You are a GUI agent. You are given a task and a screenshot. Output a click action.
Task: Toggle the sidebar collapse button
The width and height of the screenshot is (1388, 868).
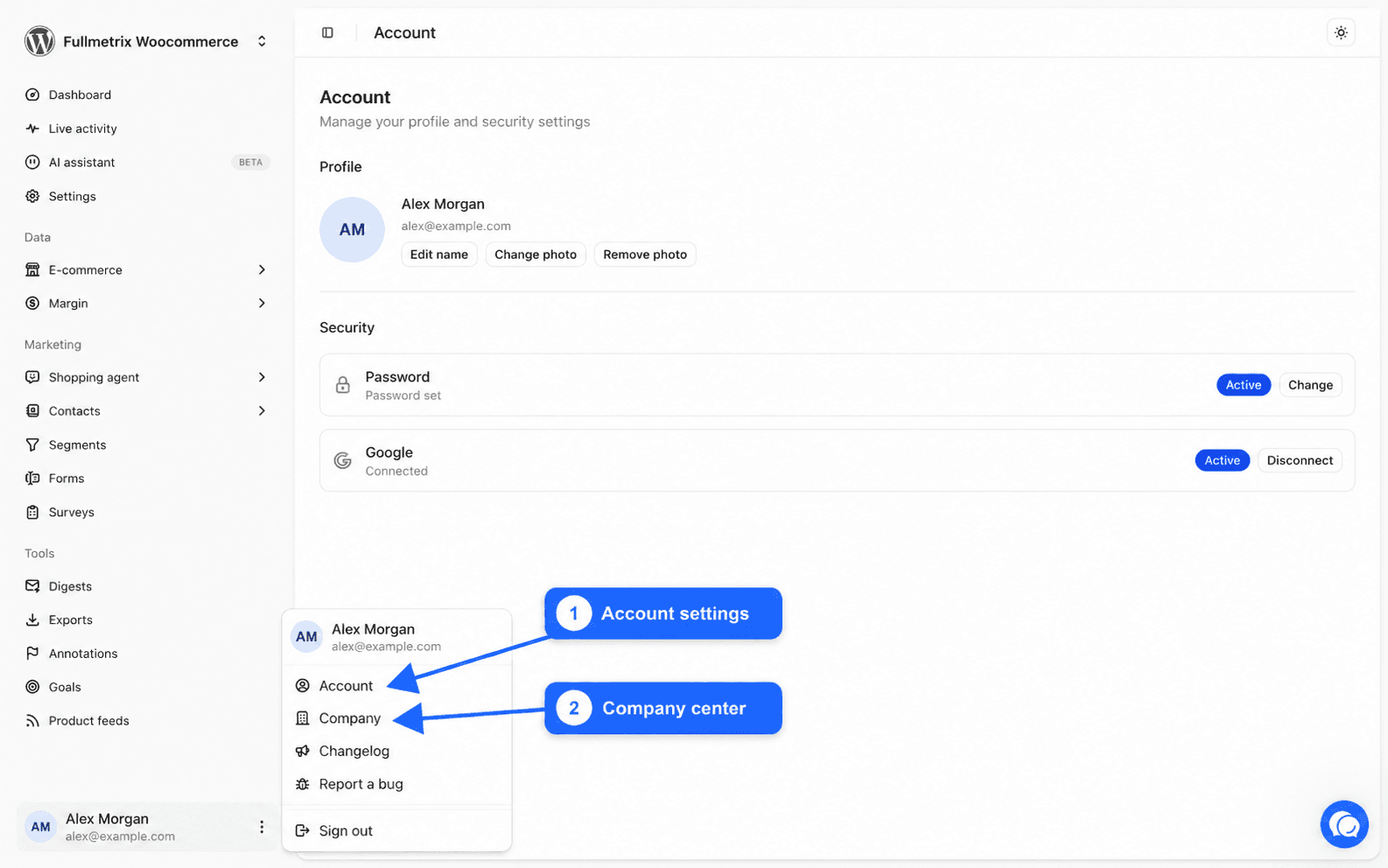(327, 32)
